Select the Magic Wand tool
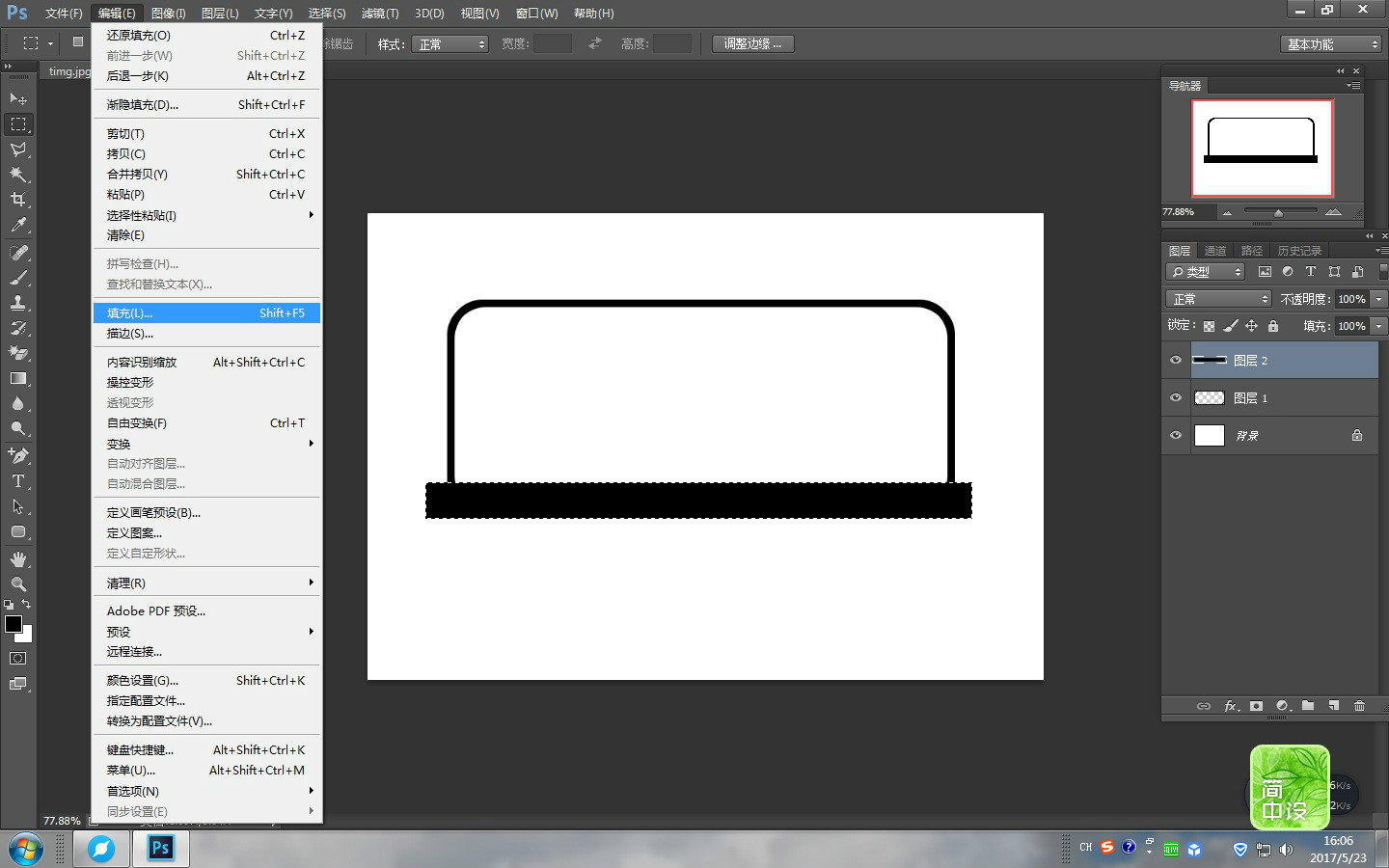Image resolution: width=1389 pixels, height=868 pixels. point(18,175)
